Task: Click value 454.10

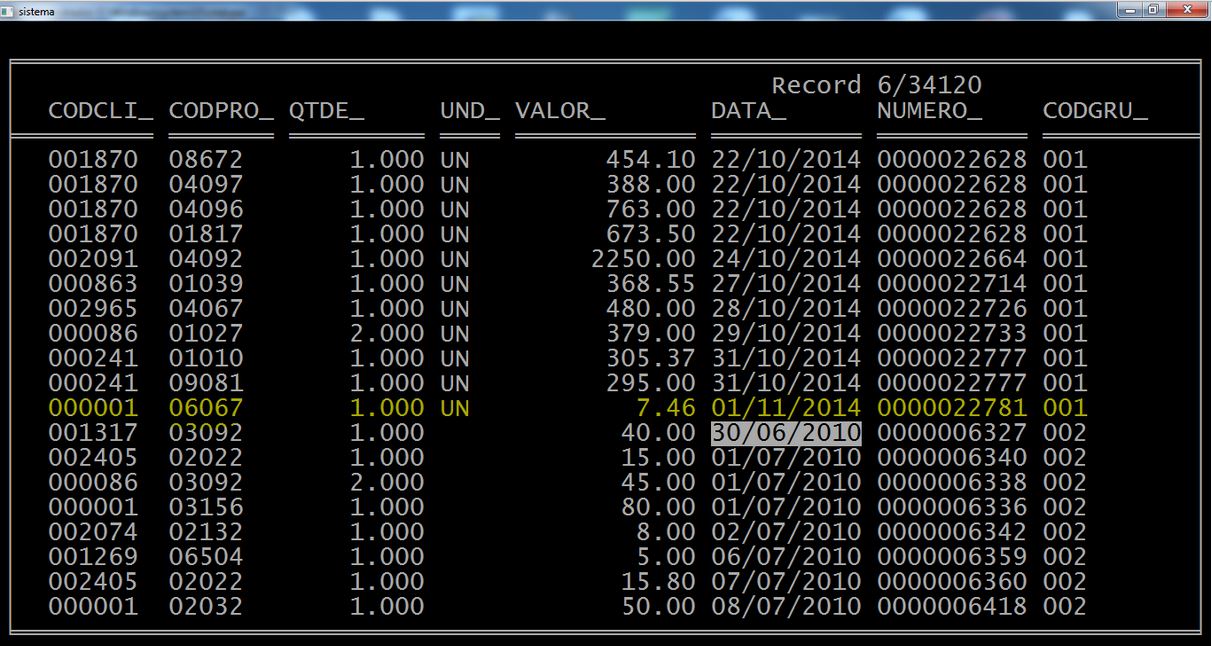Action: click(x=650, y=160)
